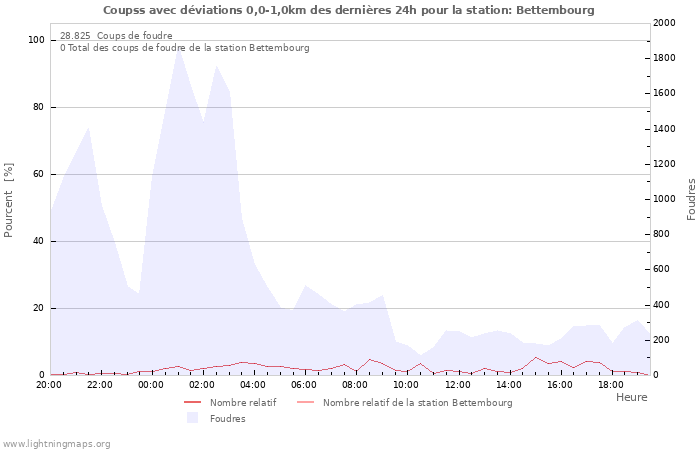Click the 02:00 time axis label
Viewport: 700px width, 450px height.
tap(202, 385)
